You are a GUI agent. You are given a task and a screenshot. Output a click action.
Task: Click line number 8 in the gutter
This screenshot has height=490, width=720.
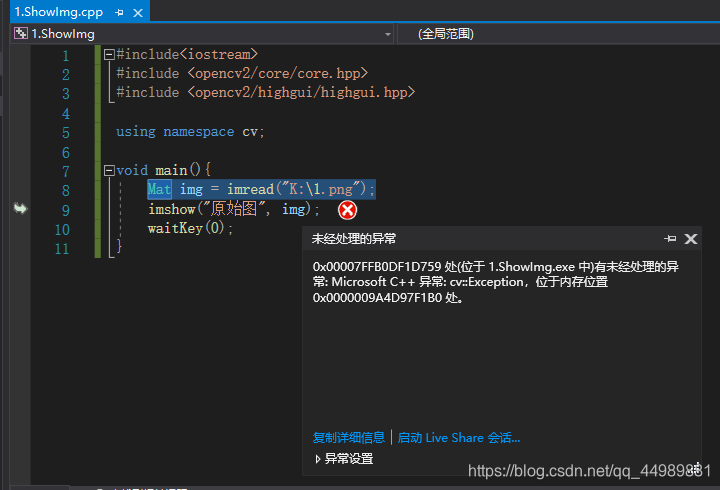[x=66, y=191]
